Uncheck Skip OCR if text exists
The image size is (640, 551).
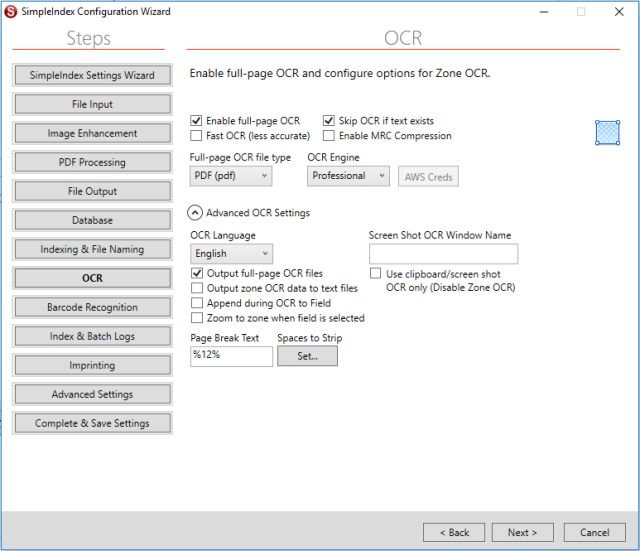[x=329, y=121]
